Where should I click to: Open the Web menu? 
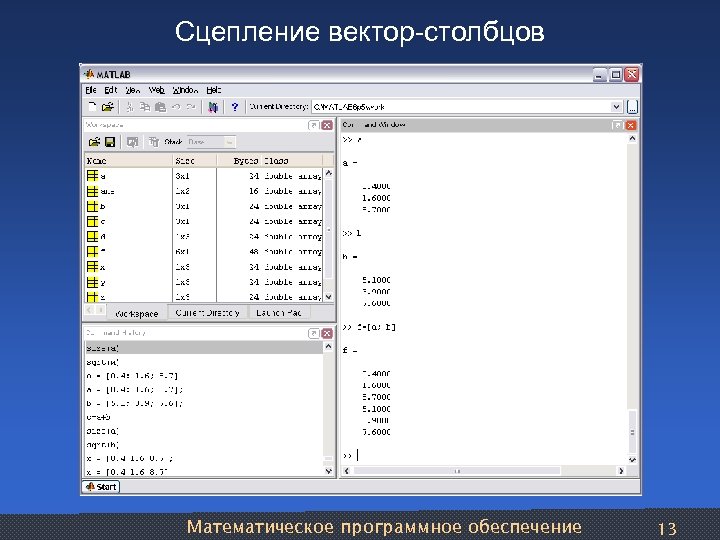[x=157, y=90]
